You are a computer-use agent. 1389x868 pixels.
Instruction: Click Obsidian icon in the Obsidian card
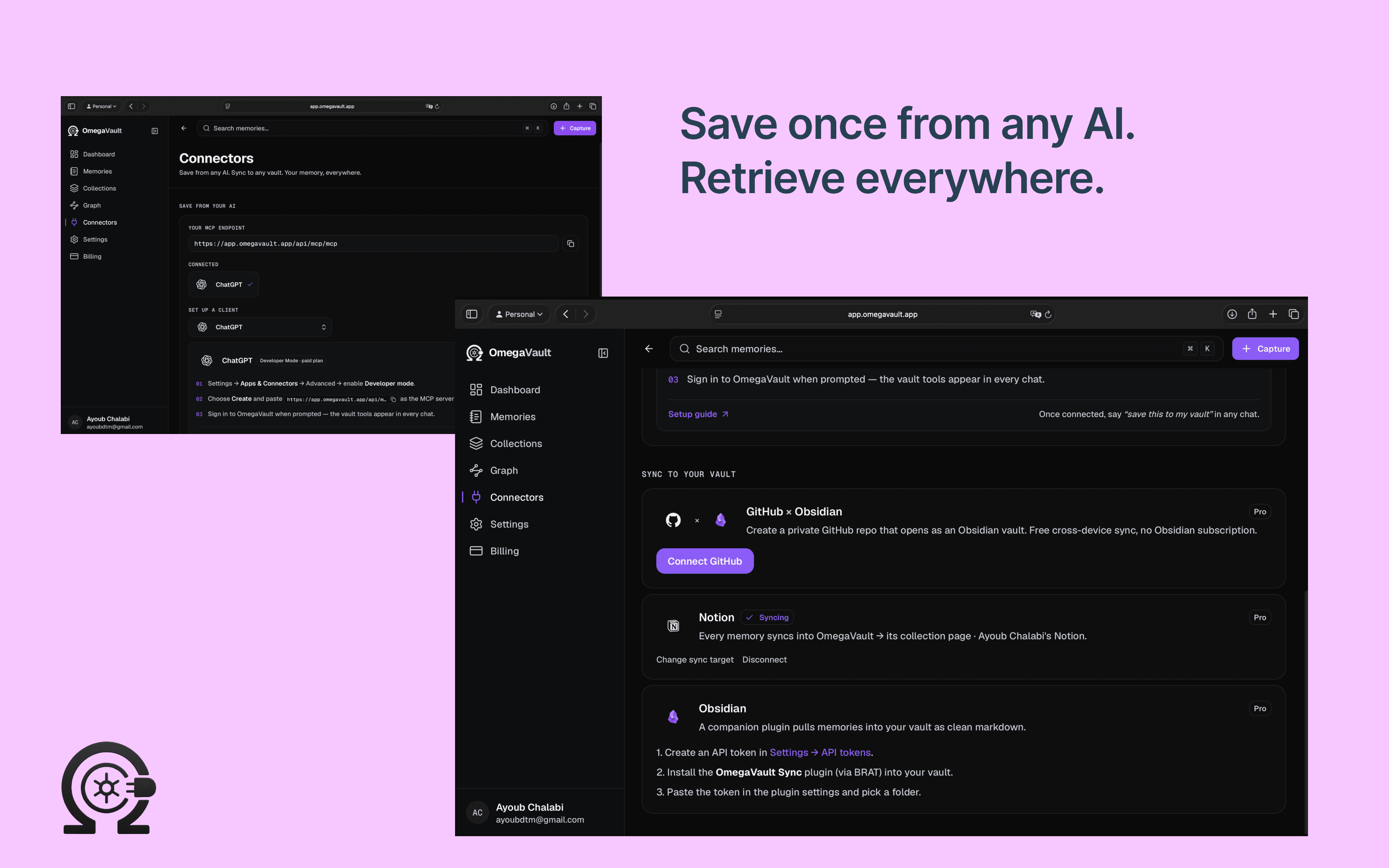pos(673,716)
